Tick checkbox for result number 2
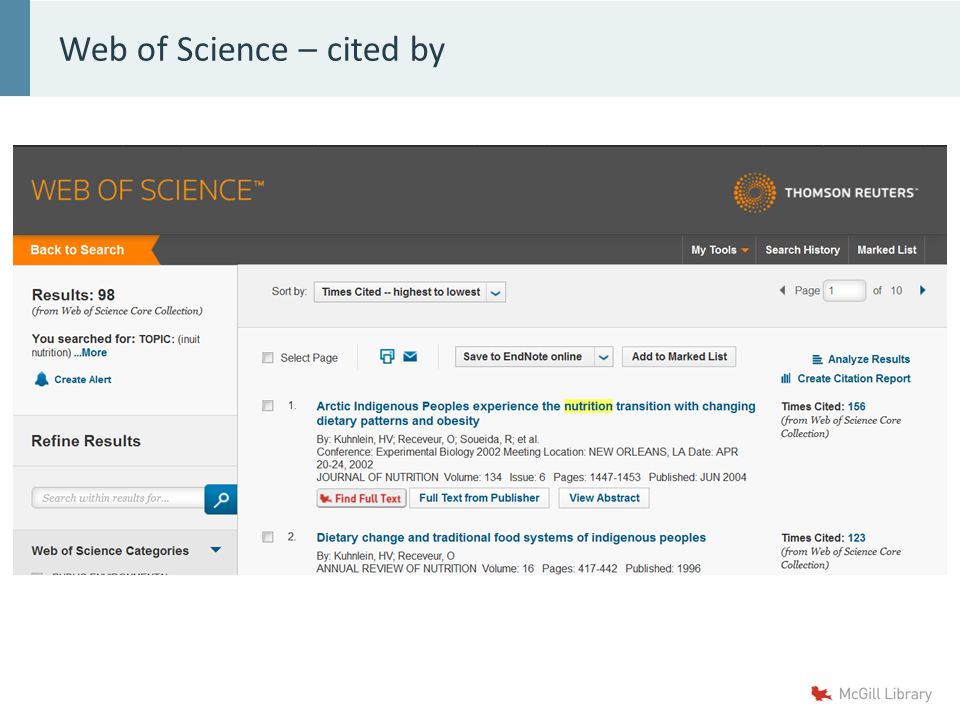The image size is (960, 720). (268, 537)
